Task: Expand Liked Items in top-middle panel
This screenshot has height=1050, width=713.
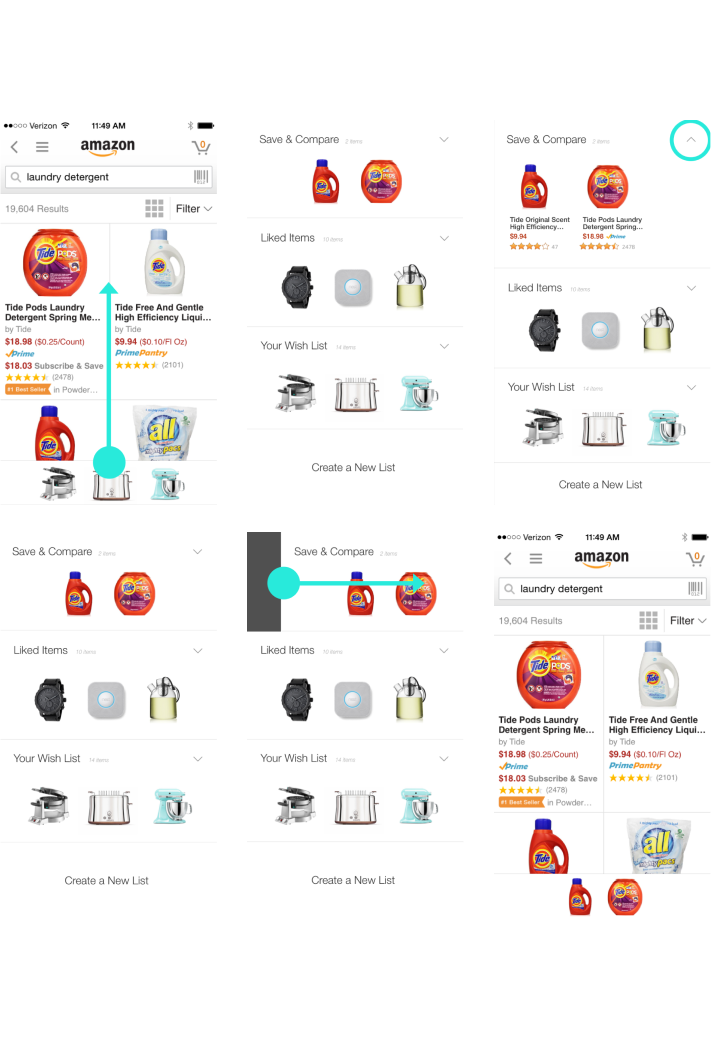Action: click(444, 238)
